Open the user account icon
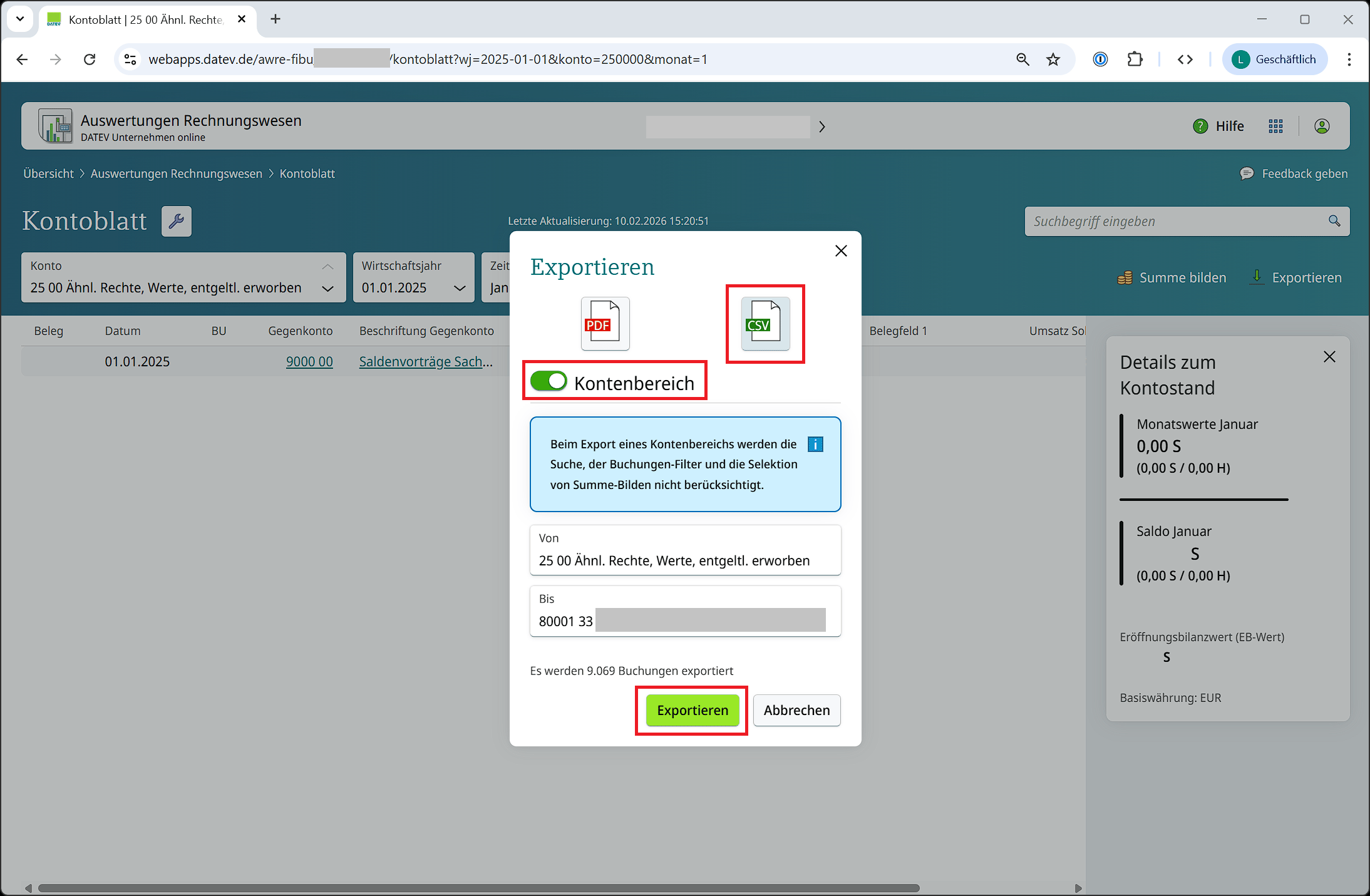The height and width of the screenshot is (896, 1370). tap(1322, 126)
